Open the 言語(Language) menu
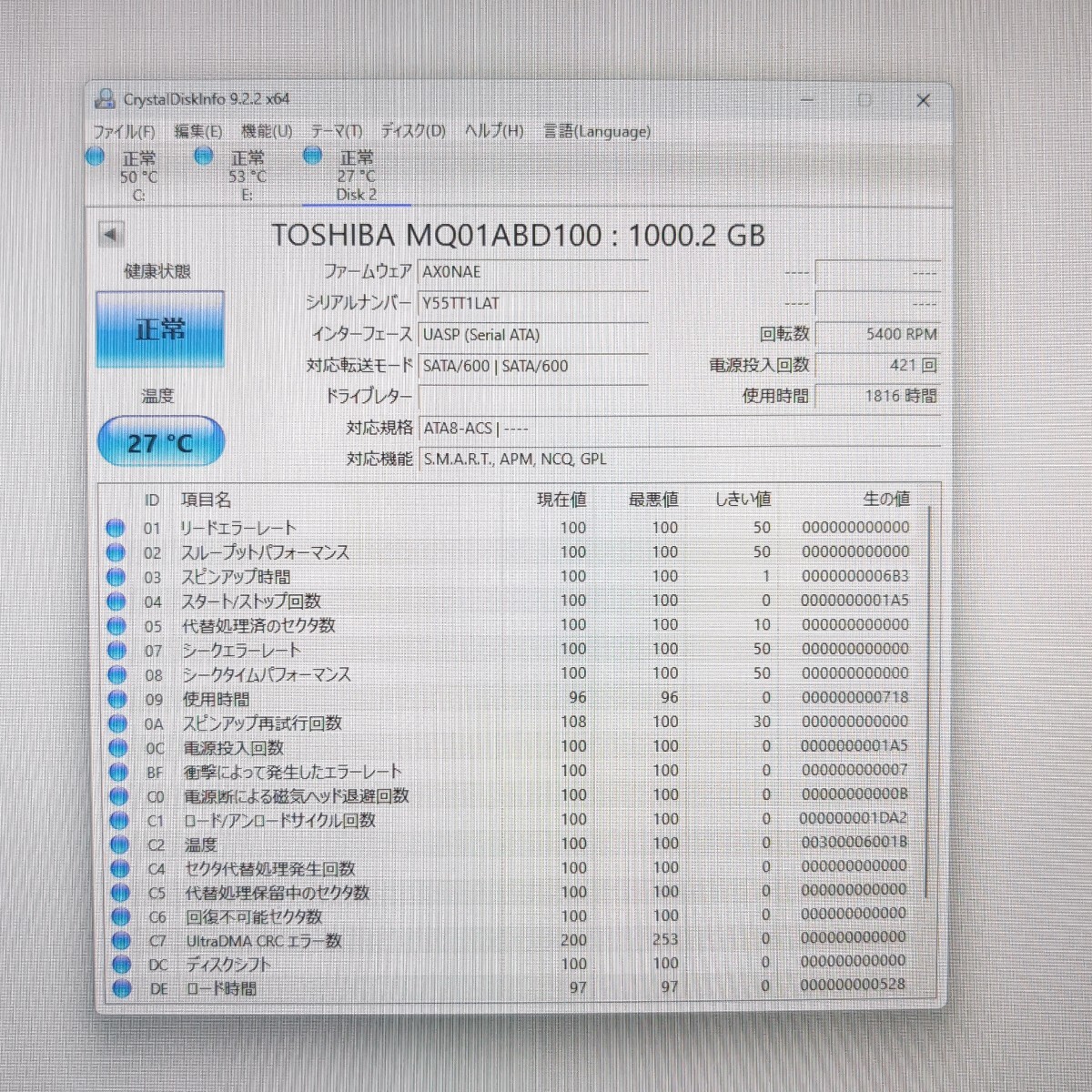This screenshot has width=1092, height=1092. (597, 131)
